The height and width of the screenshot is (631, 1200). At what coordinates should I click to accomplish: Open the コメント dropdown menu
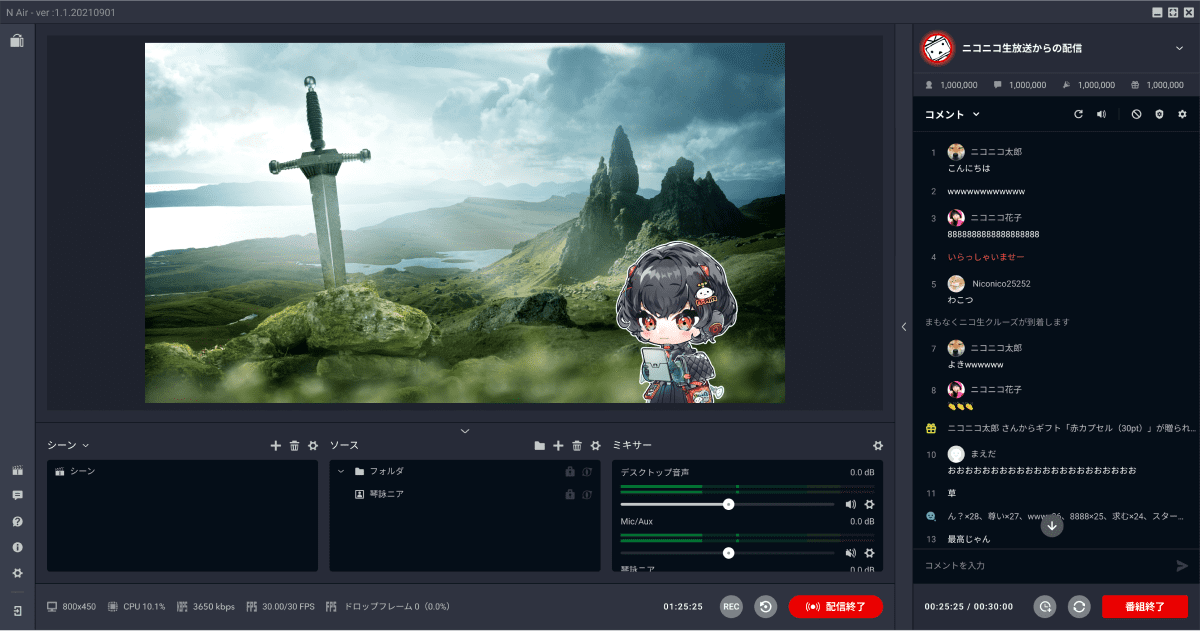tap(952, 114)
